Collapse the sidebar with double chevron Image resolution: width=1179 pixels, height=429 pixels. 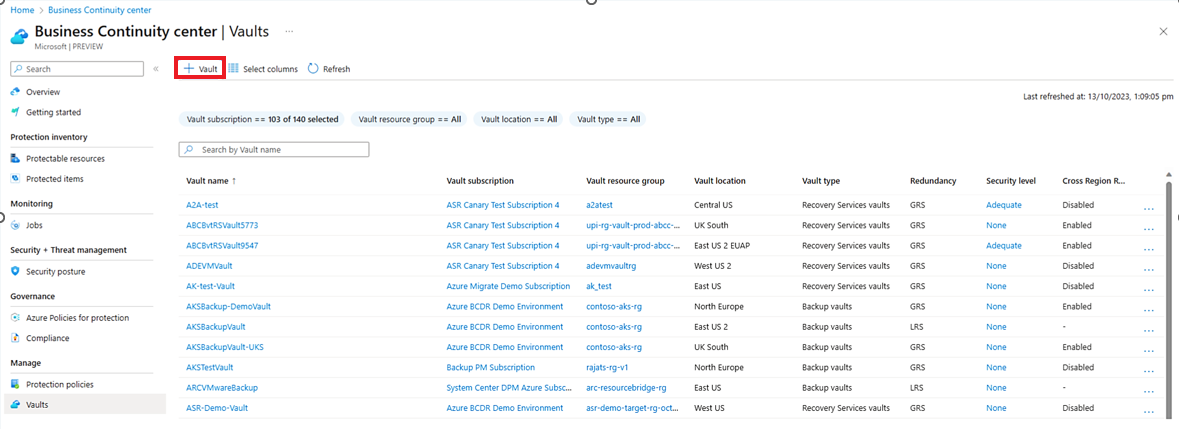(x=156, y=68)
